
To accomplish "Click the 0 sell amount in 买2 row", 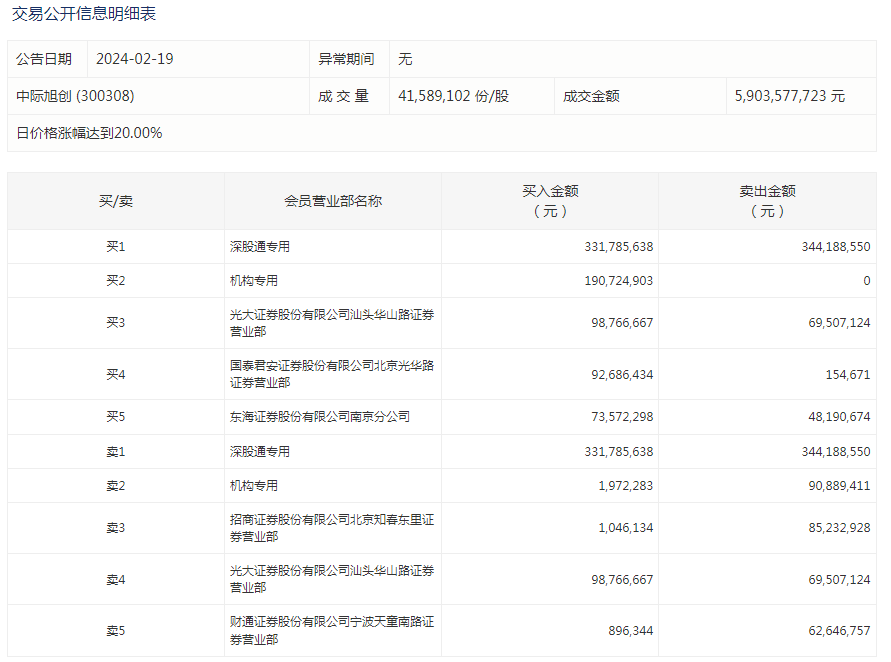I will tap(867, 281).
